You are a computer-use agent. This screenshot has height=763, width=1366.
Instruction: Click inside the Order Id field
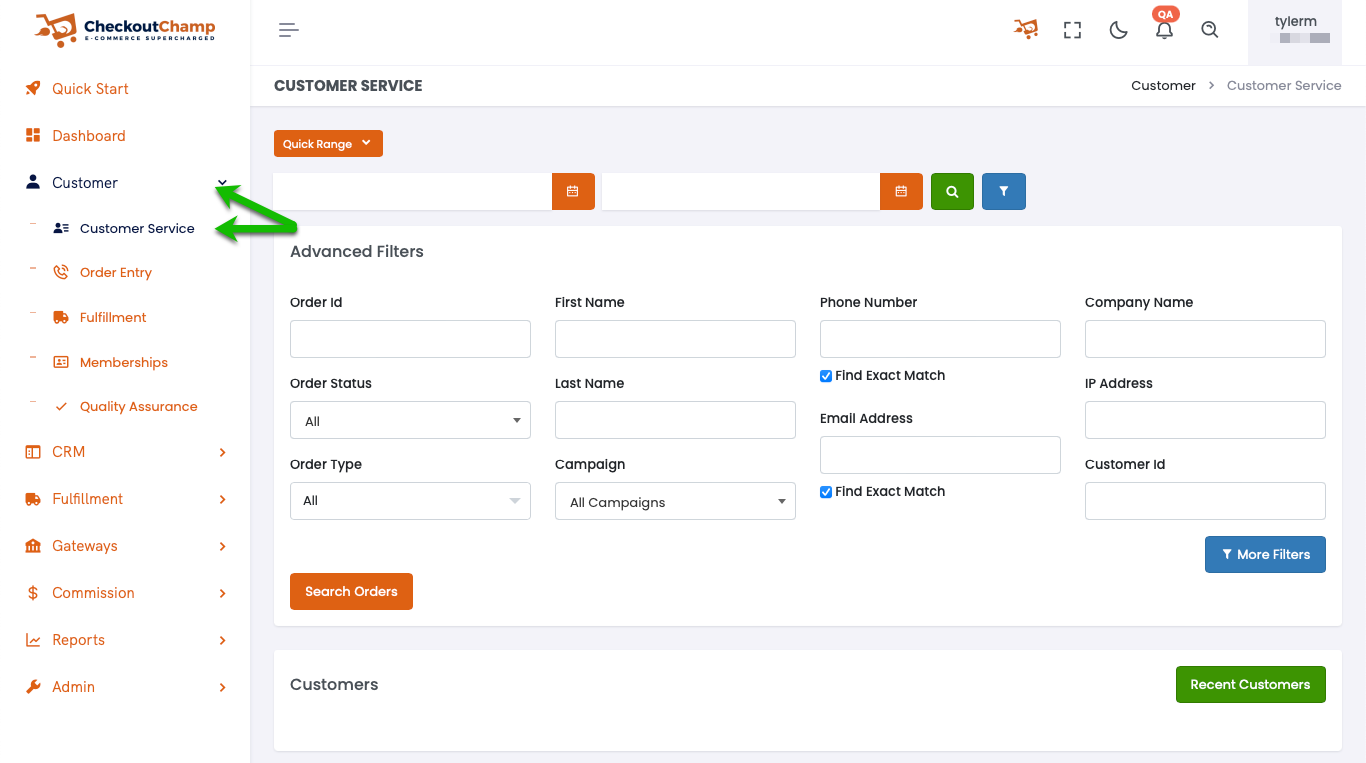click(x=410, y=339)
